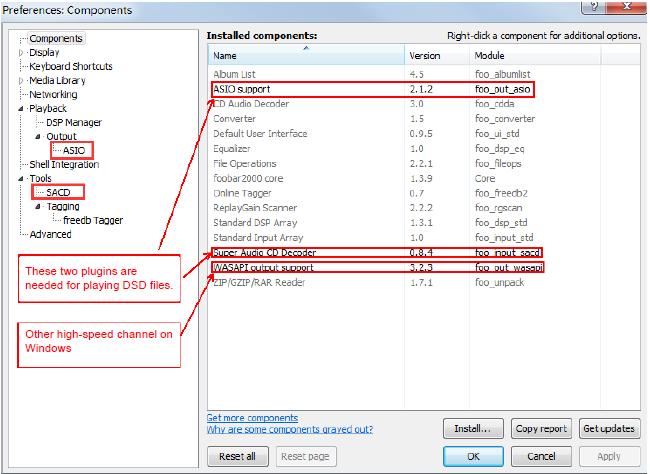Open Keyboard Shortcuts preferences

pyautogui.click(x=71, y=66)
